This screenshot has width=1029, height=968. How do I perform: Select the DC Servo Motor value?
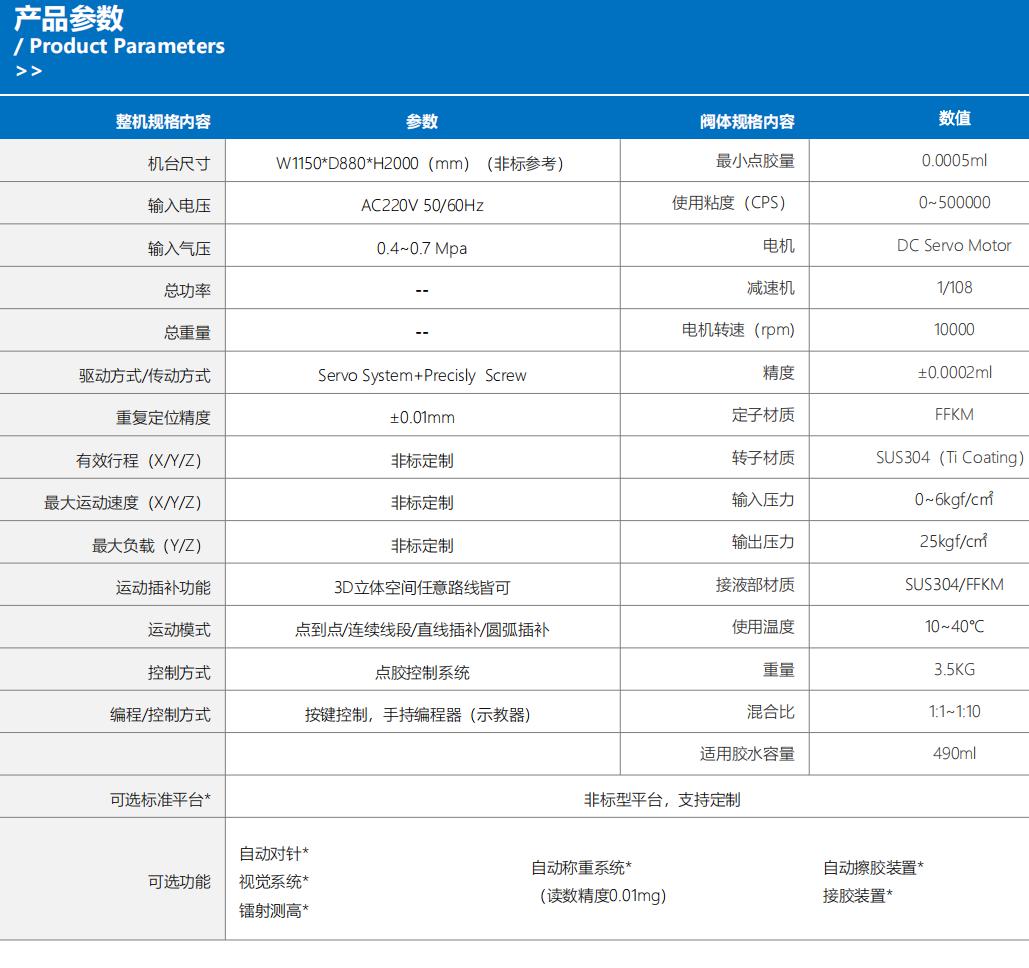(954, 245)
